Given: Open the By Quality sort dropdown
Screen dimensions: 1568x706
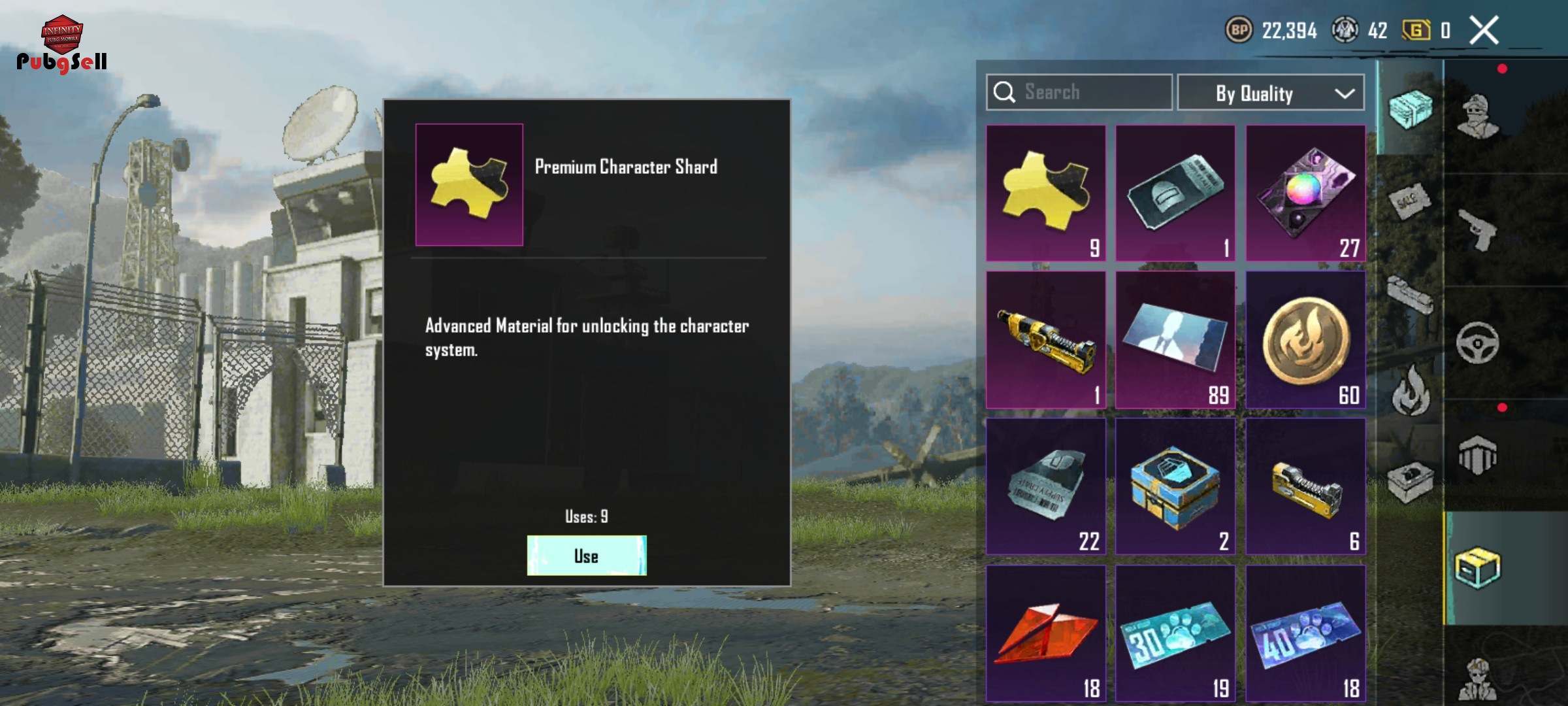Looking at the screenshot, I should tap(1271, 93).
